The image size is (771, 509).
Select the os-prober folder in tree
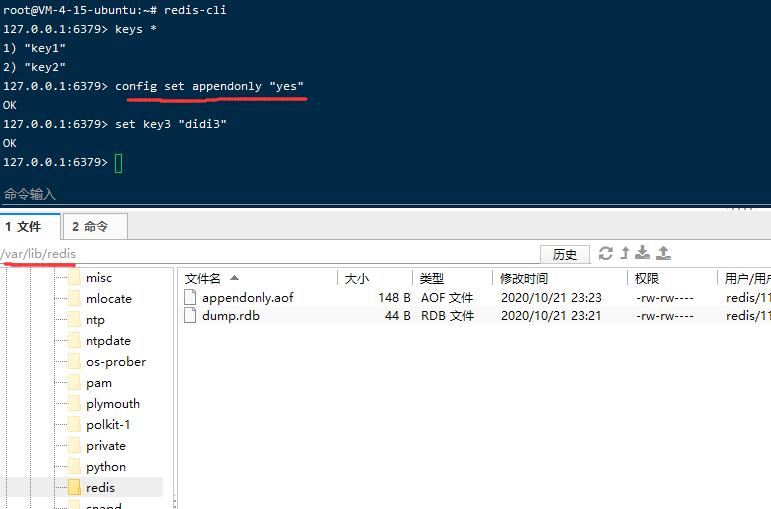click(x=116, y=362)
